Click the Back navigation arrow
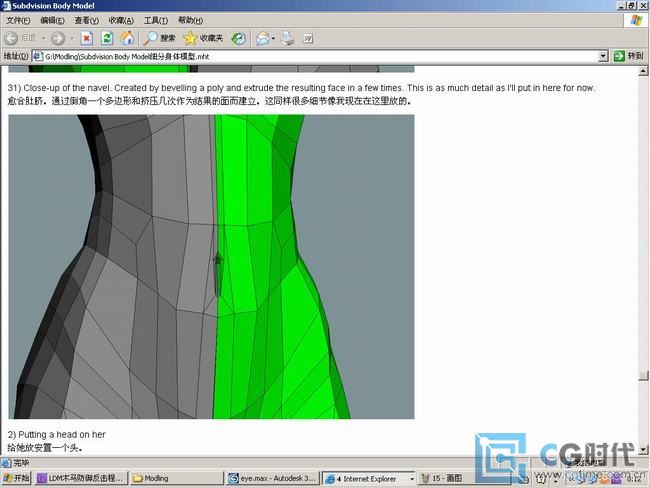The image size is (650, 488). click(x=11, y=38)
